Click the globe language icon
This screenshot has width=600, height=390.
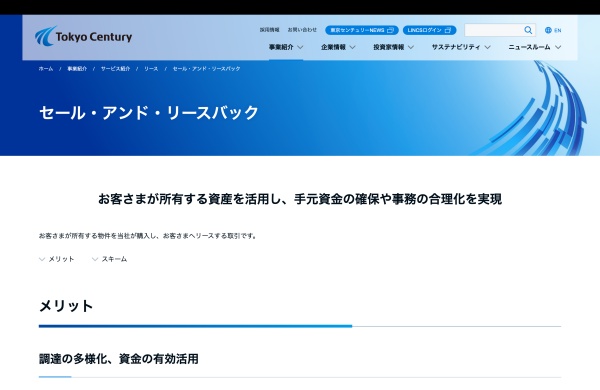(548, 30)
